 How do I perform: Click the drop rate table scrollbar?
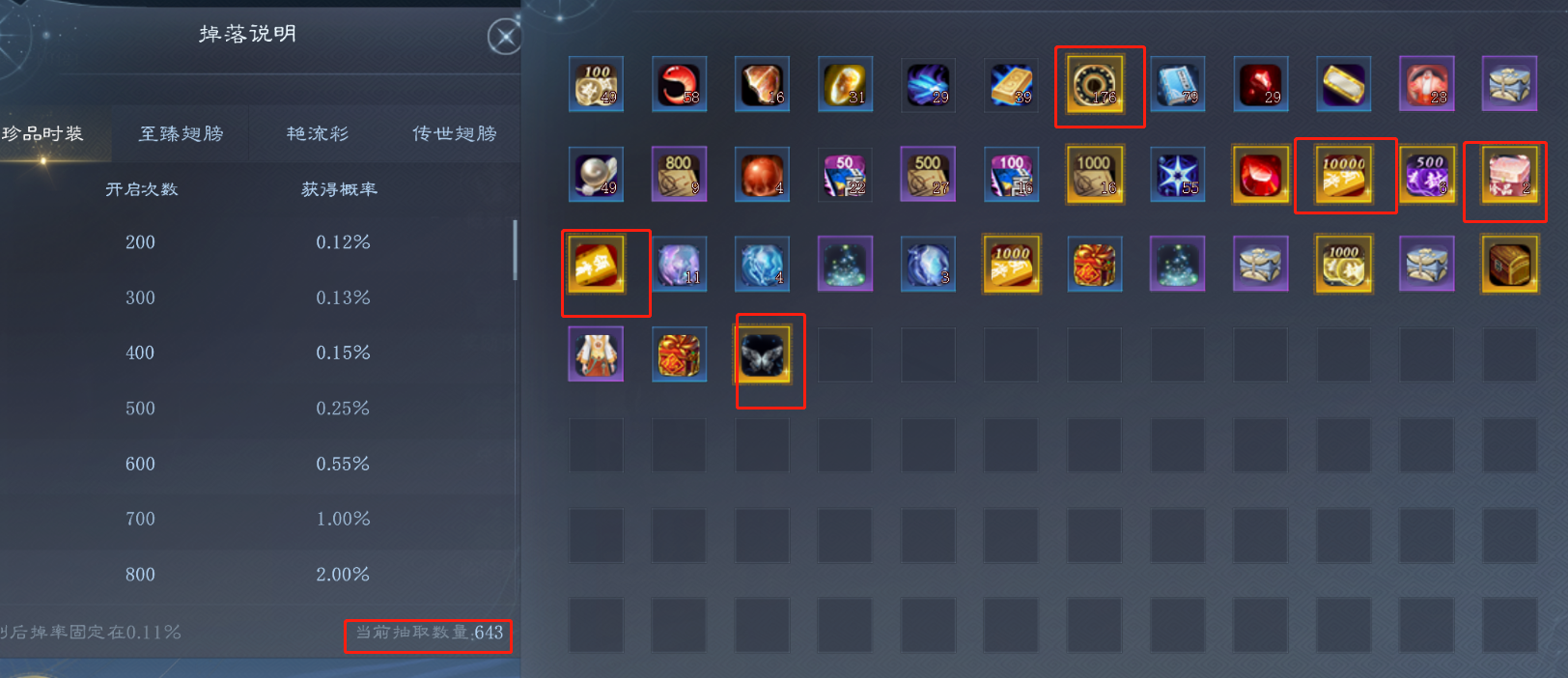515,250
